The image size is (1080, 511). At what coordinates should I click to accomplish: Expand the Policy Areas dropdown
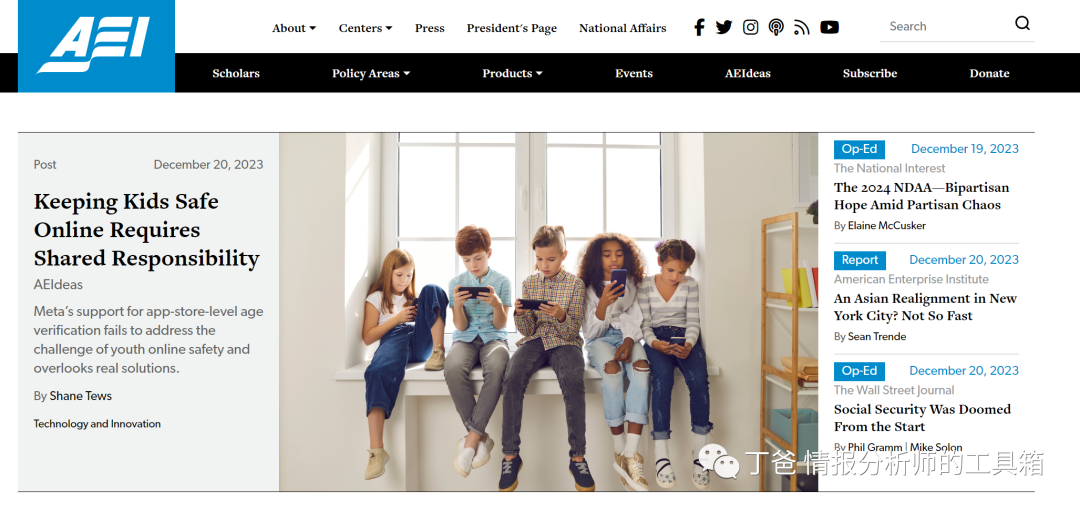371,73
